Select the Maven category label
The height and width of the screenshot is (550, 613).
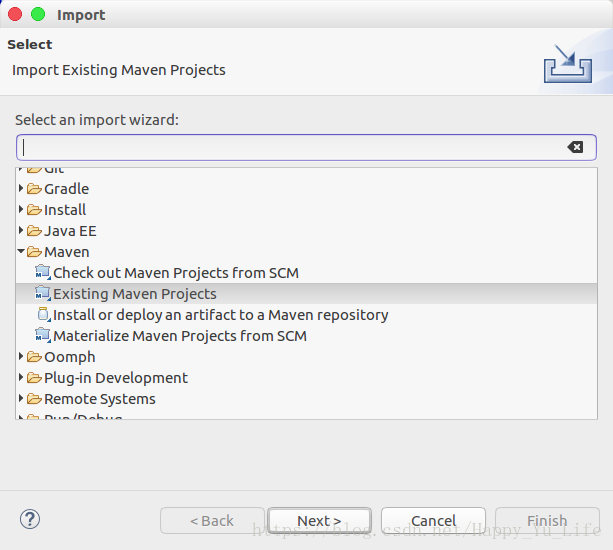coord(66,252)
